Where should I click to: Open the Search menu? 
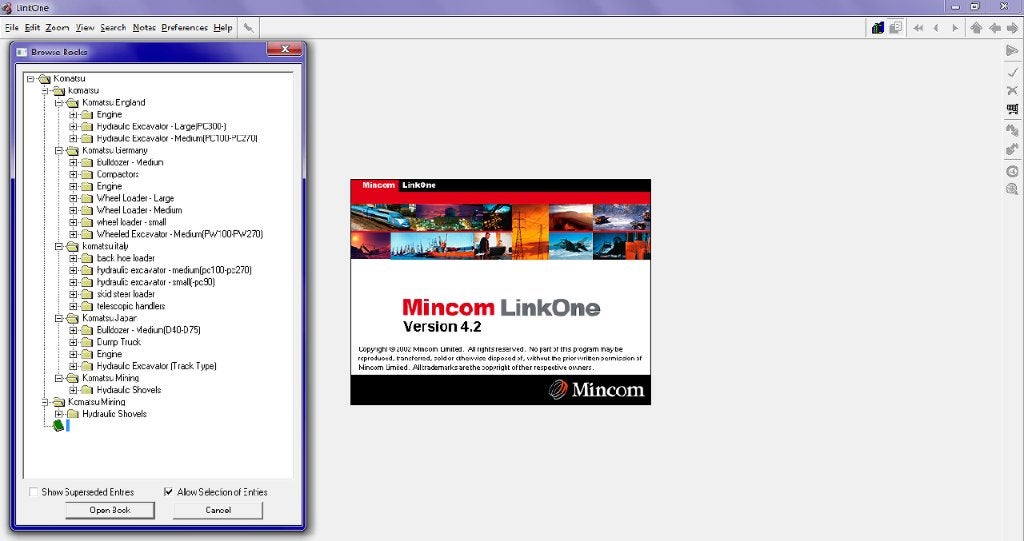113,27
